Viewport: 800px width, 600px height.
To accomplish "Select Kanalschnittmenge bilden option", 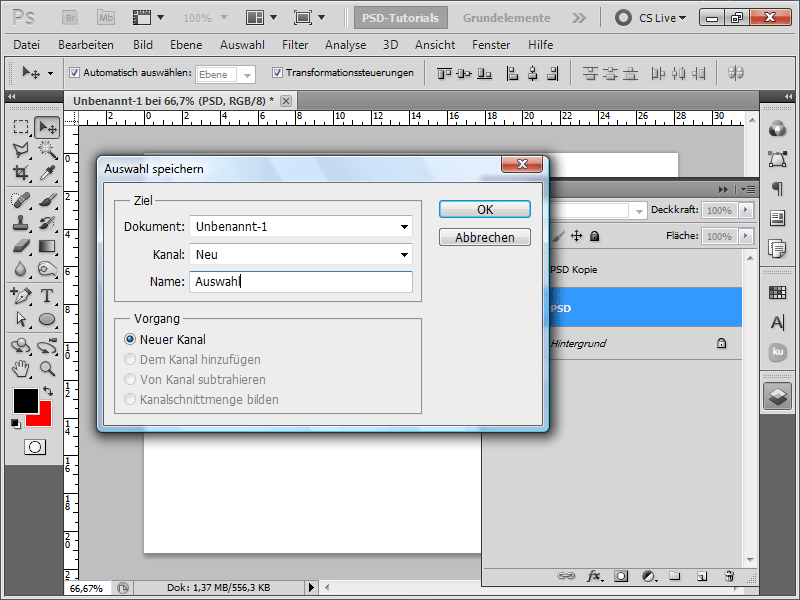I will [x=130, y=399].
